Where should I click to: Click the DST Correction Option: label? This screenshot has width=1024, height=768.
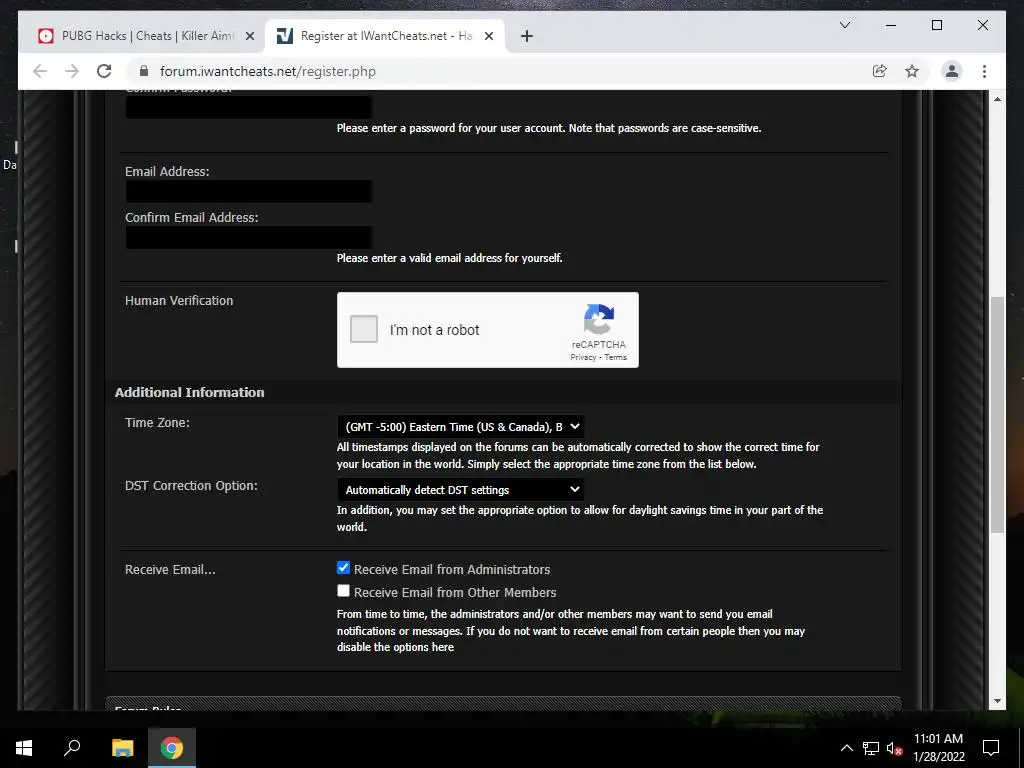pos(191,485)
